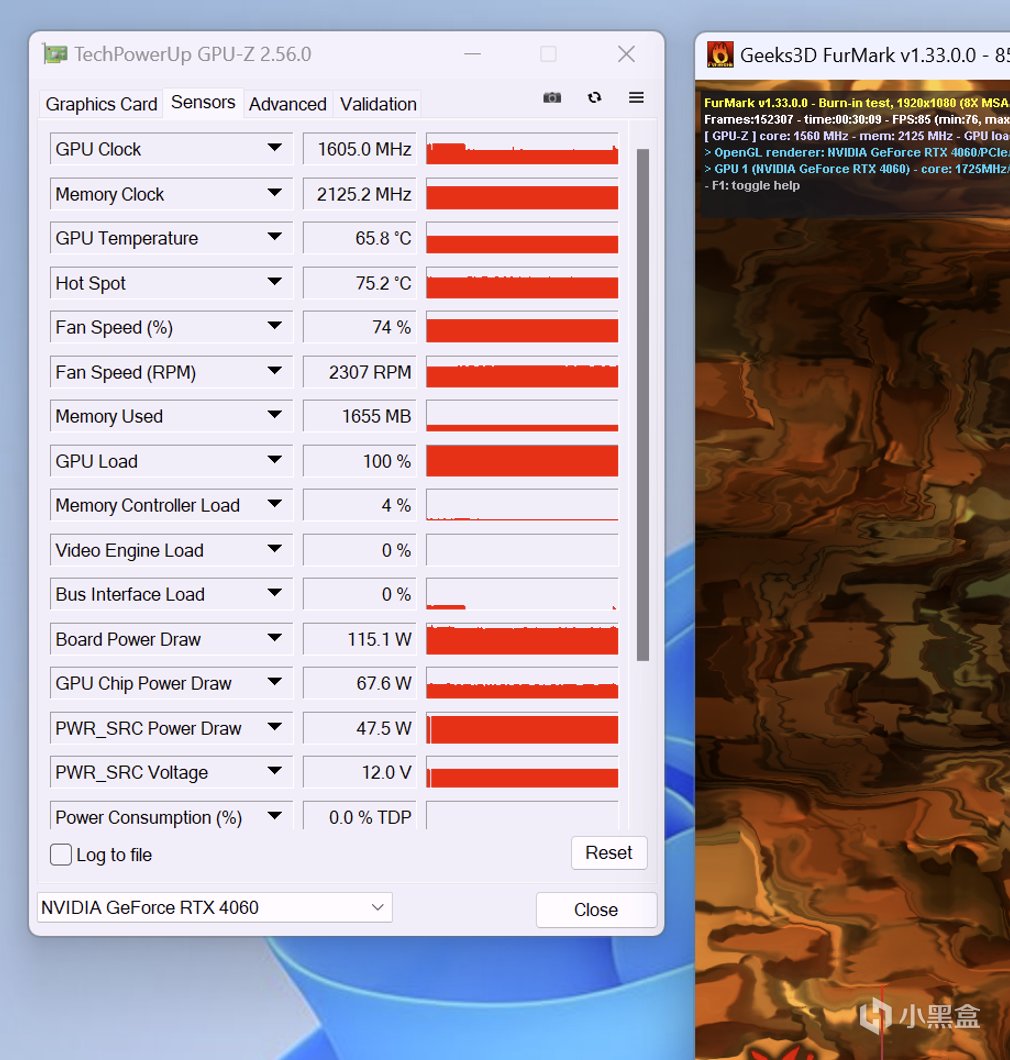Click the 1605.0 MHz GPU Clock value
Image resolution: width=1010 pixels, height=1060 pixels.
point(360,149)
